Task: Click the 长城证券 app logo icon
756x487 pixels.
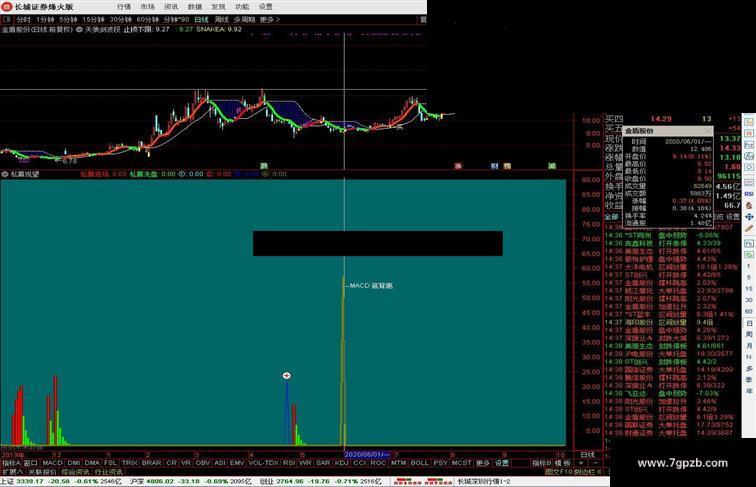Action: [x=7, y=7]
